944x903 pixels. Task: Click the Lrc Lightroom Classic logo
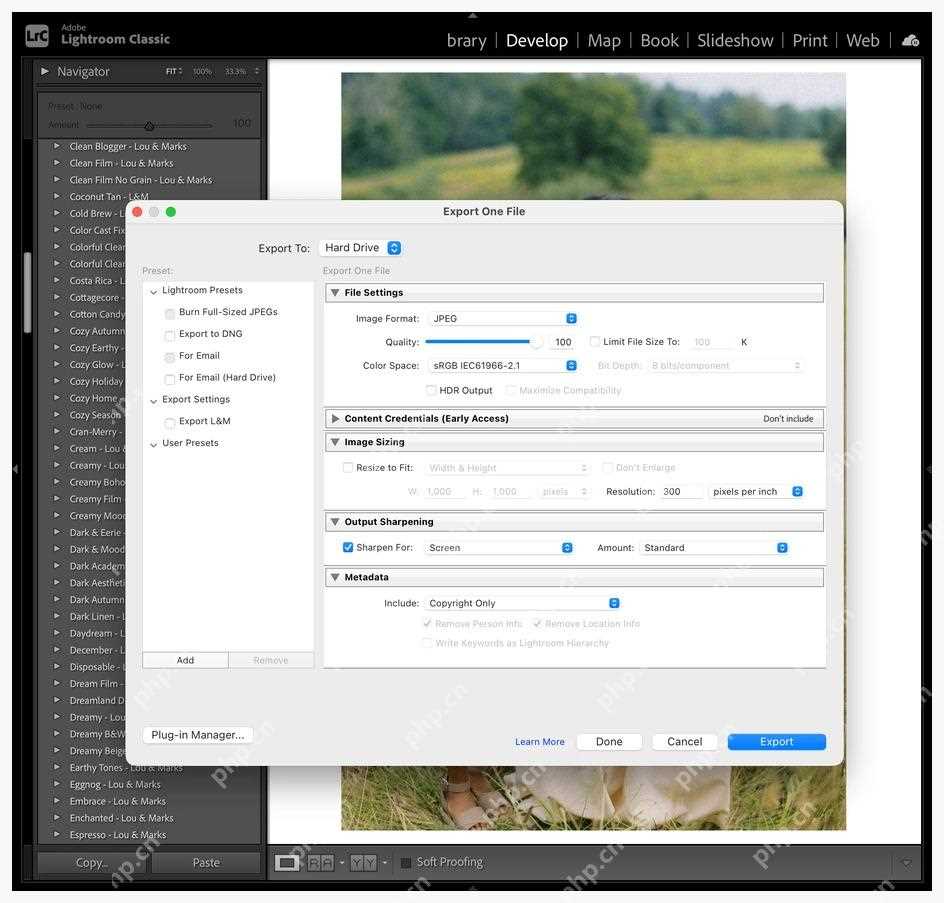[37, 36]
